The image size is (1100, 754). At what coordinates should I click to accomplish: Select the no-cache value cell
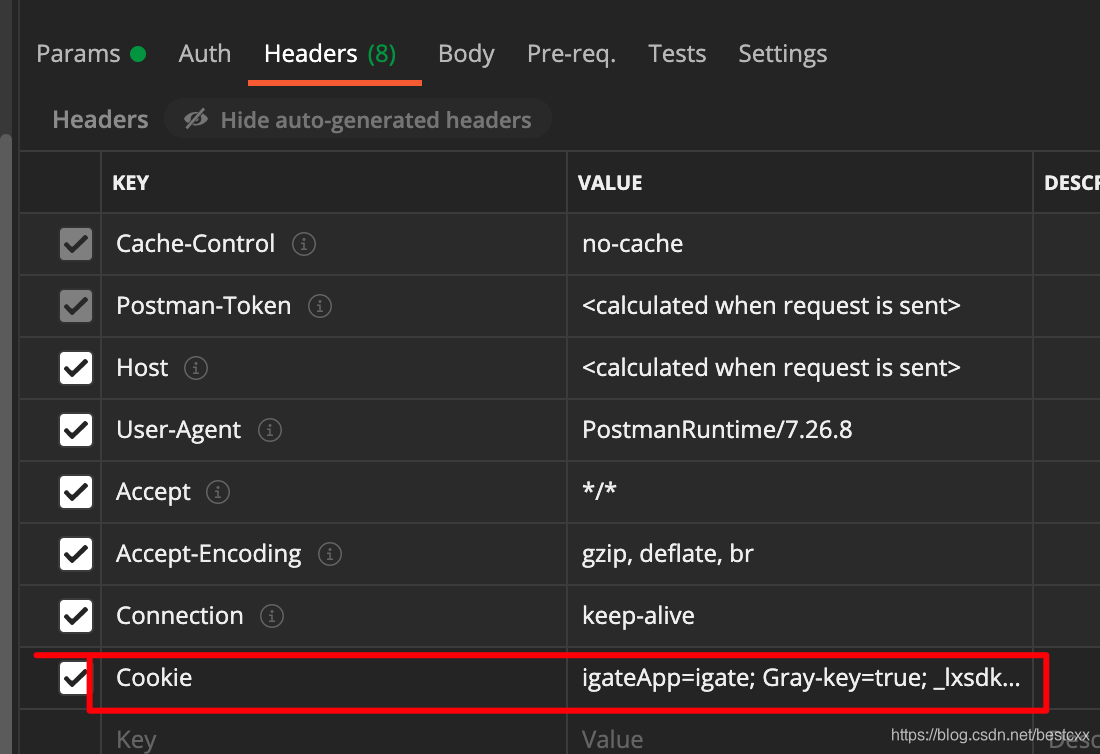pos(800,244)
